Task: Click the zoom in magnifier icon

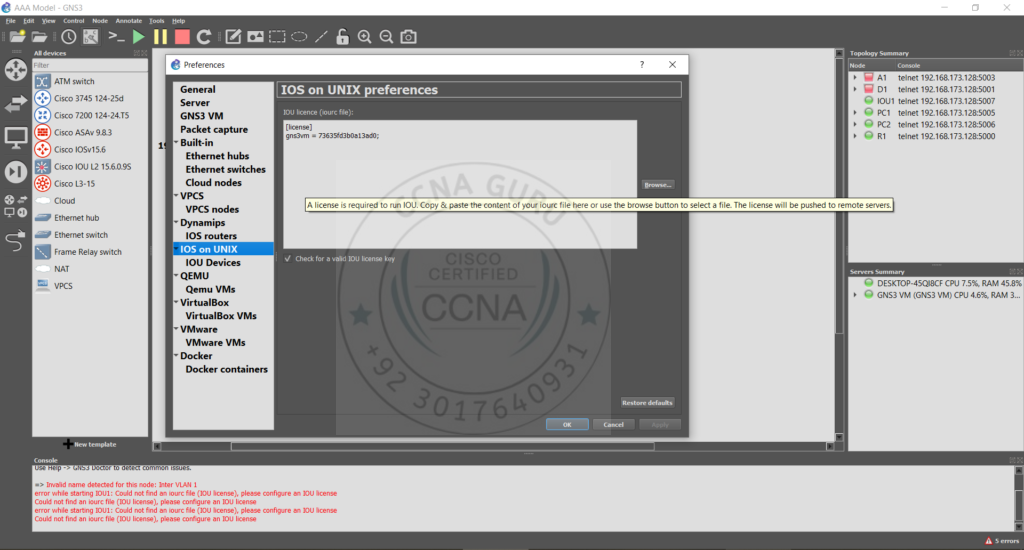Action: 364,37
